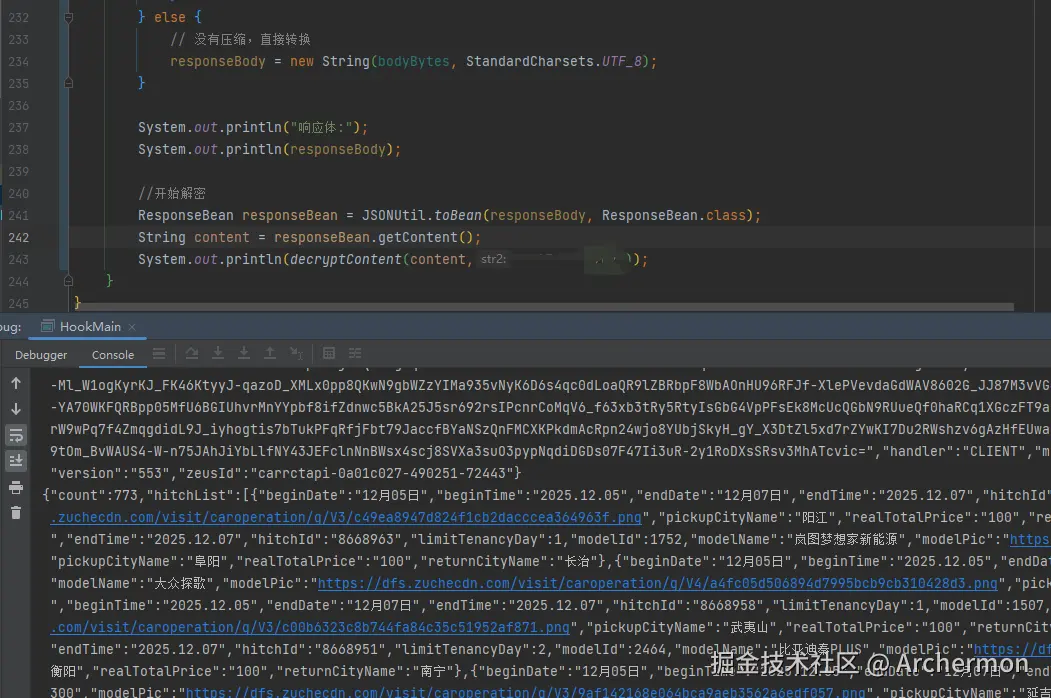Print the console output

(x=16, y=487)
